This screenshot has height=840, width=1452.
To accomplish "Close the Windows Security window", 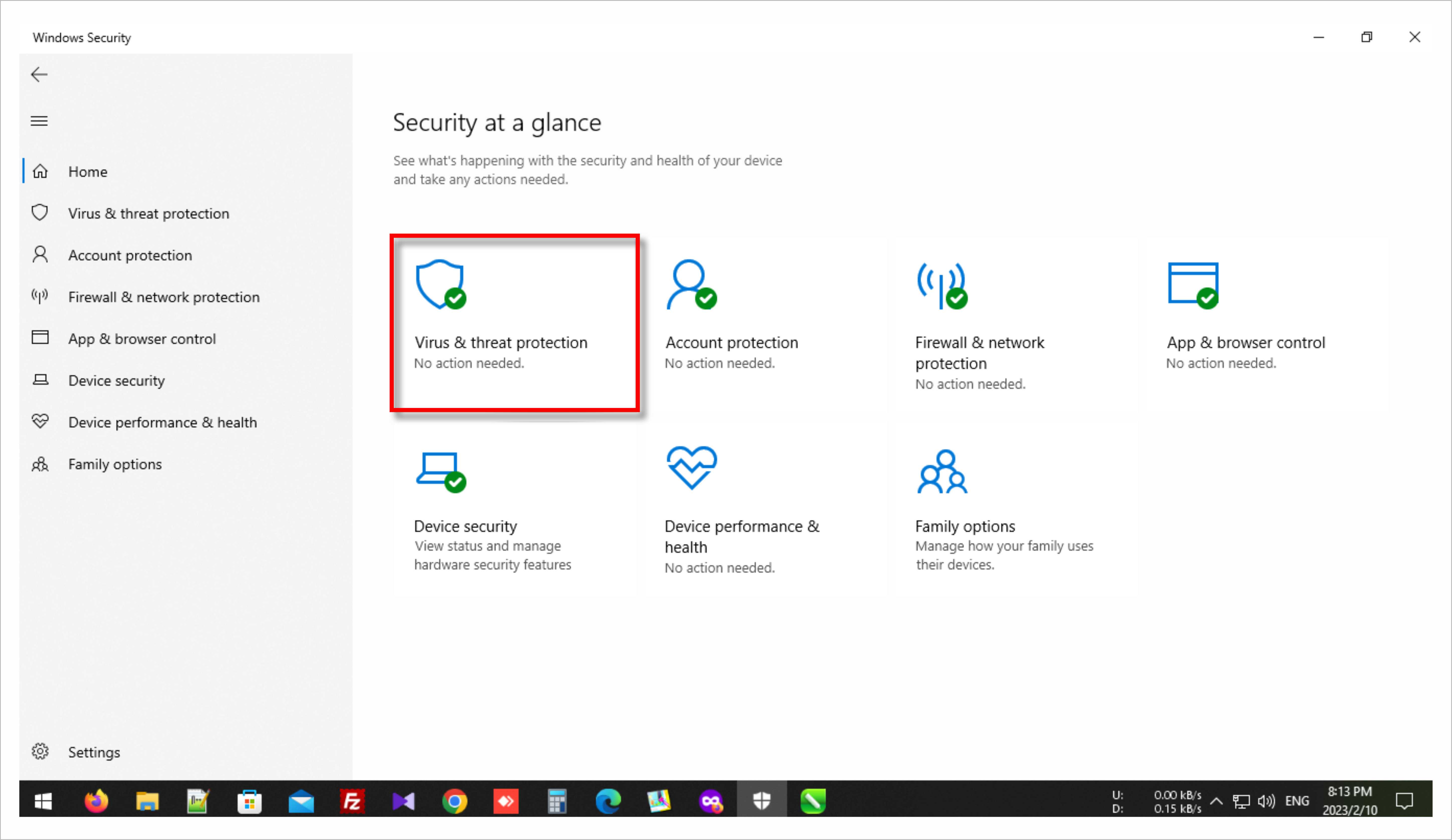I will coord(1415,37).
